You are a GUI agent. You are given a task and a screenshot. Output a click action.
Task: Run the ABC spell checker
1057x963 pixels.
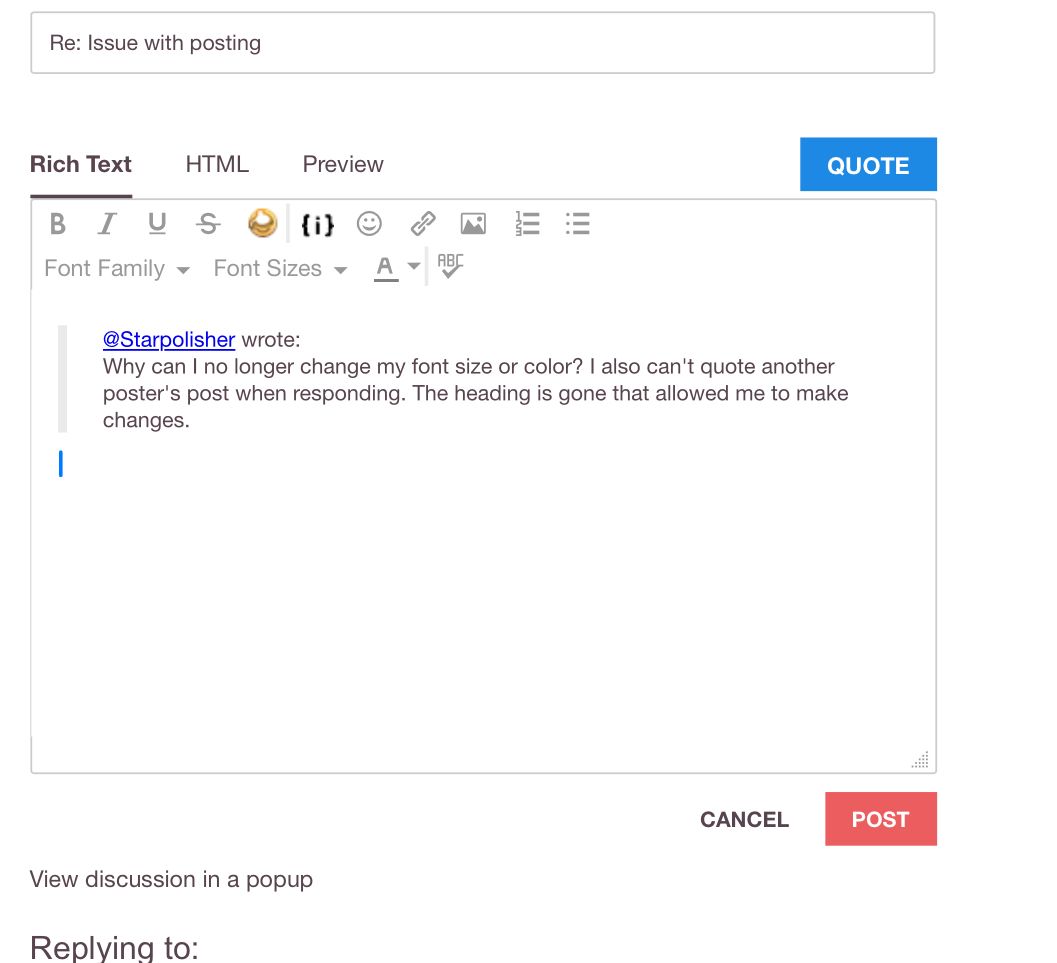[451, 266]
